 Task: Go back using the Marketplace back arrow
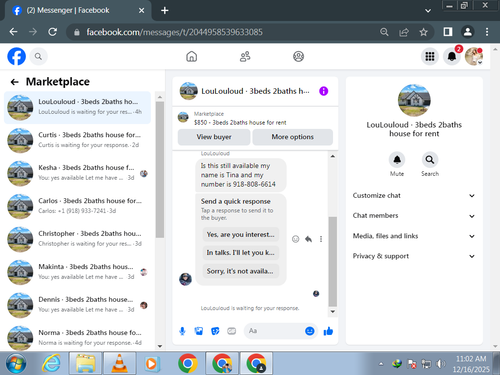pos(14,82)
